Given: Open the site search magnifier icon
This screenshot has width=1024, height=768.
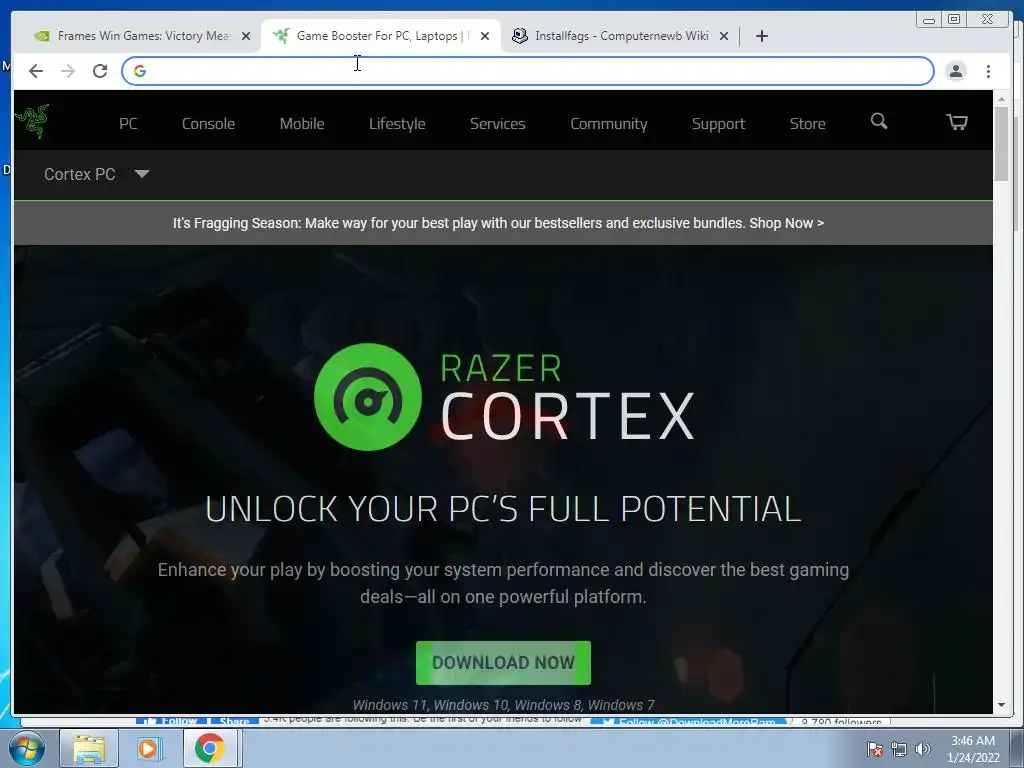Looking at the screenshot, I should coord(879,121).
